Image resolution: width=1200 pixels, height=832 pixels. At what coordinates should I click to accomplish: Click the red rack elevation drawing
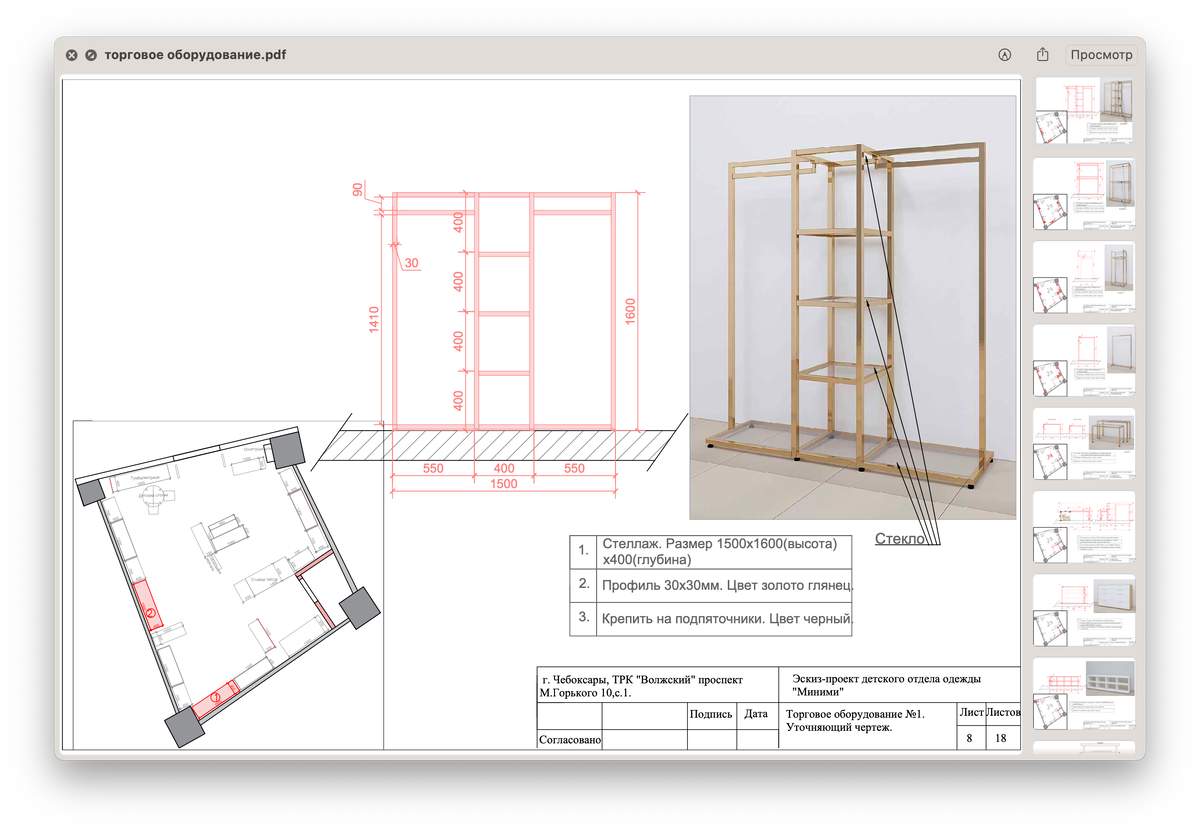click(503, 310)
